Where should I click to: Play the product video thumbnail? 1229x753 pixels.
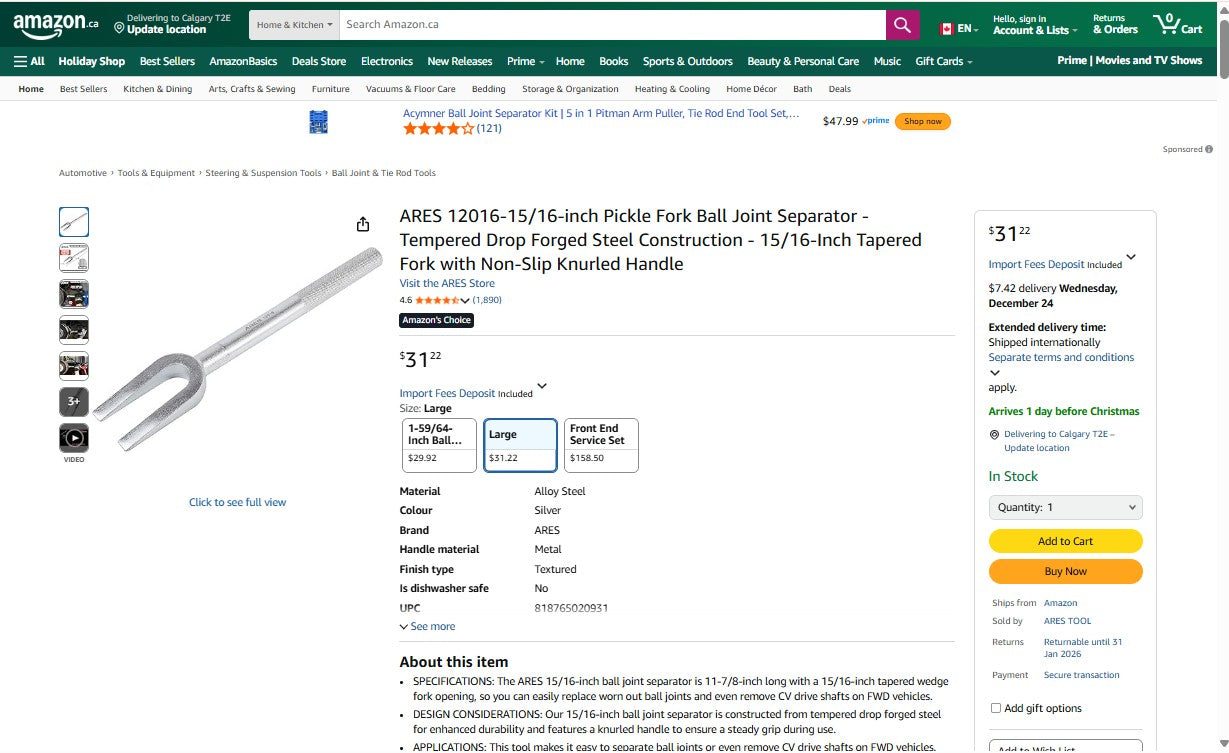73,437
